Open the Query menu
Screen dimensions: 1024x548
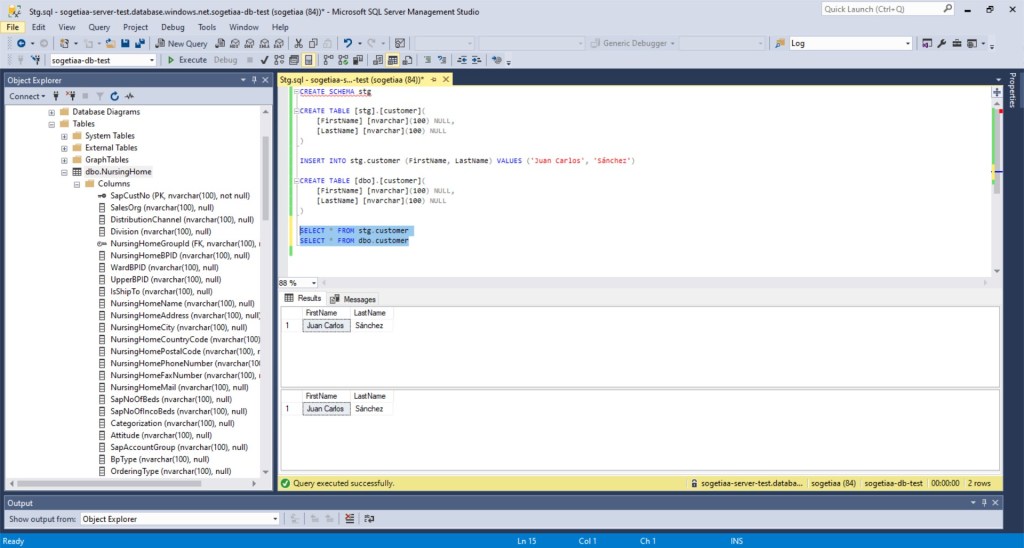[99, 27]
